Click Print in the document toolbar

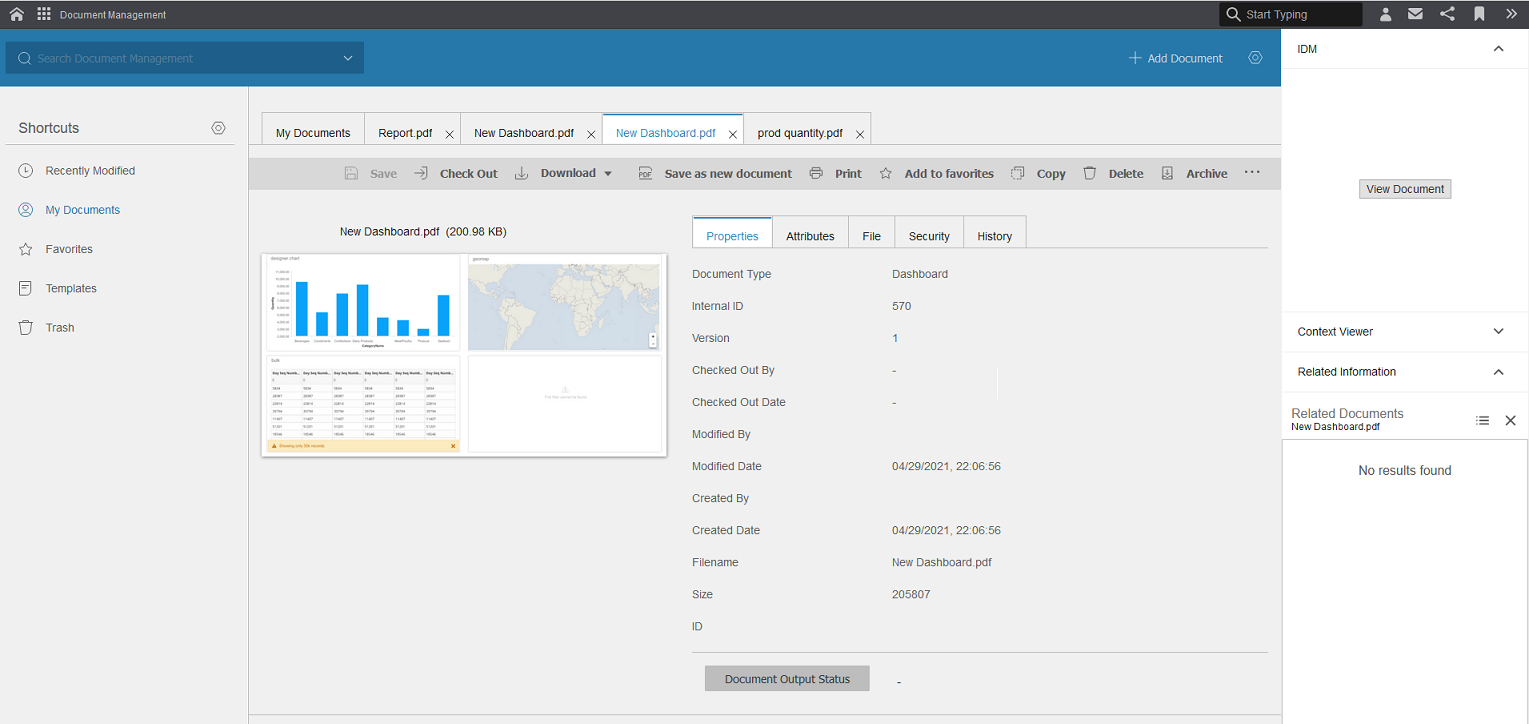point(835,173)
